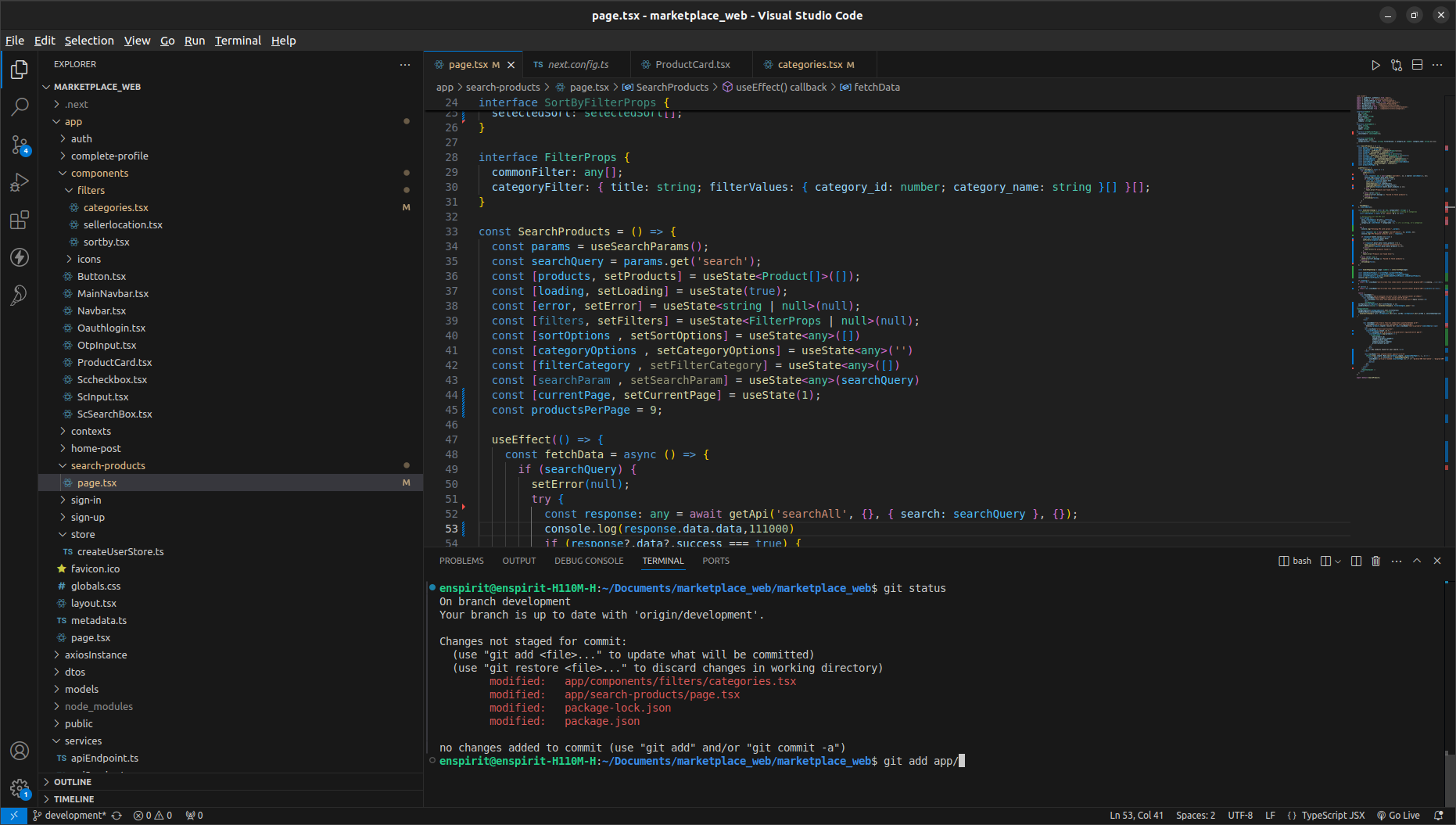This screenshot has height=825, width=1456.
Task: Maximize the terminal panel size
Action: coord(1417,561)
